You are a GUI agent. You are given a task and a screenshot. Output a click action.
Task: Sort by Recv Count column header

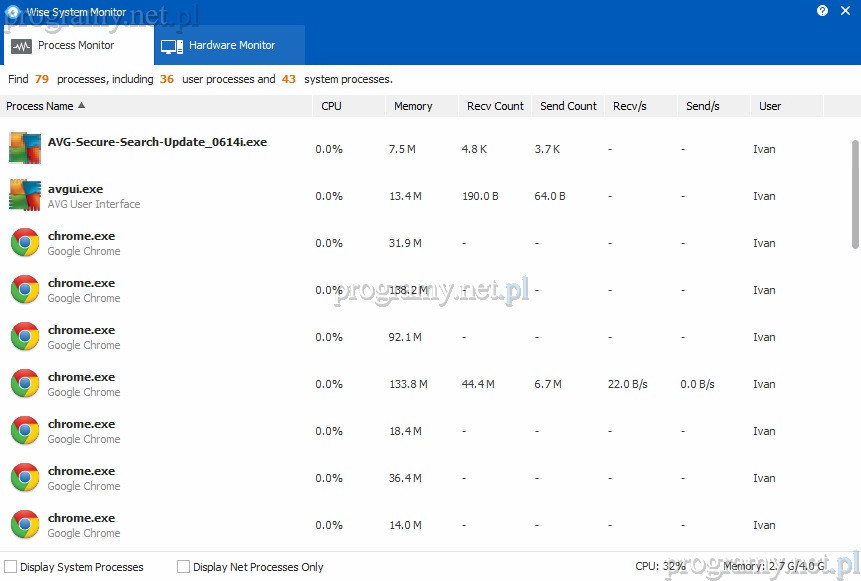click(x=495, y=106)
